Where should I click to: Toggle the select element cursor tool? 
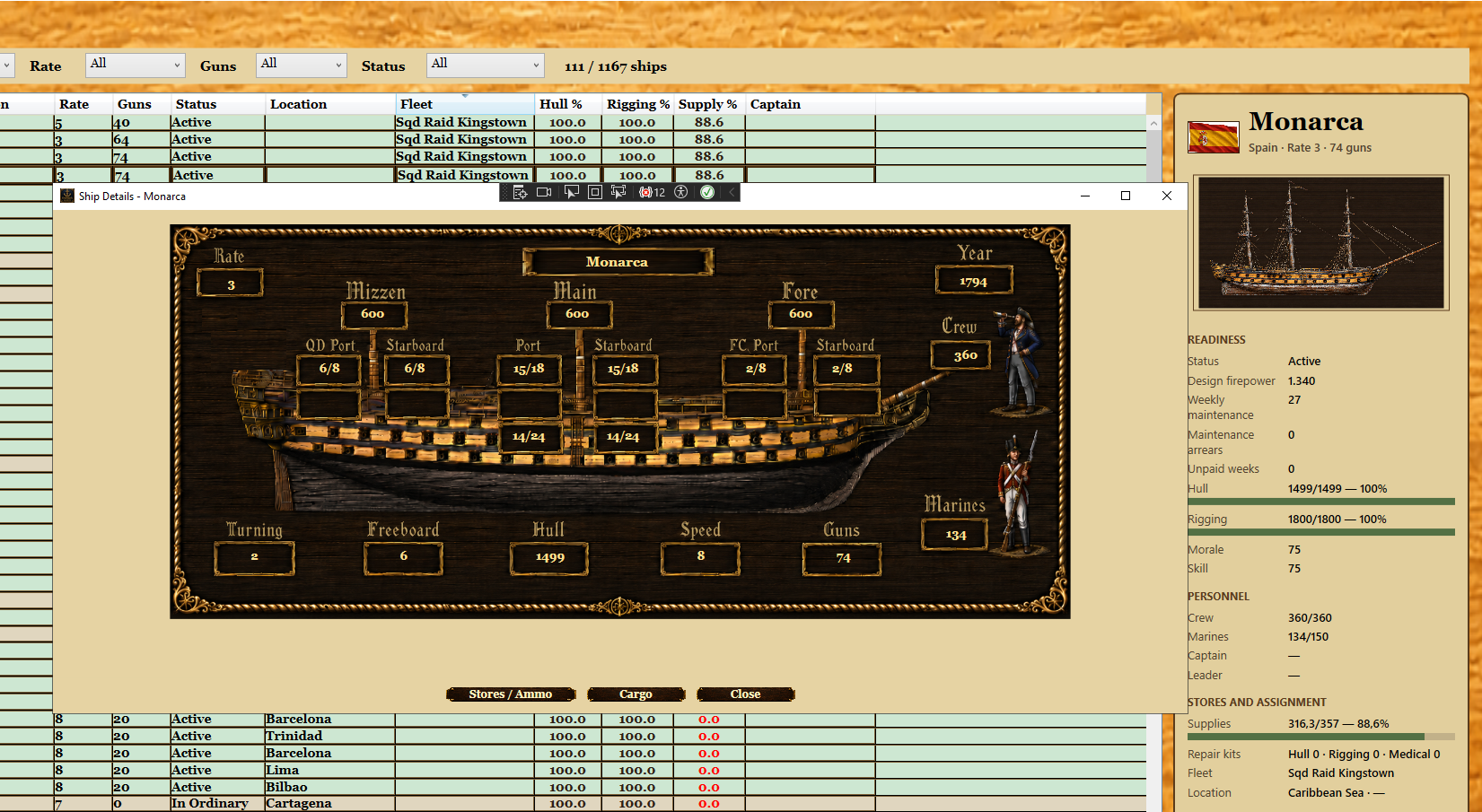point(571,192)
